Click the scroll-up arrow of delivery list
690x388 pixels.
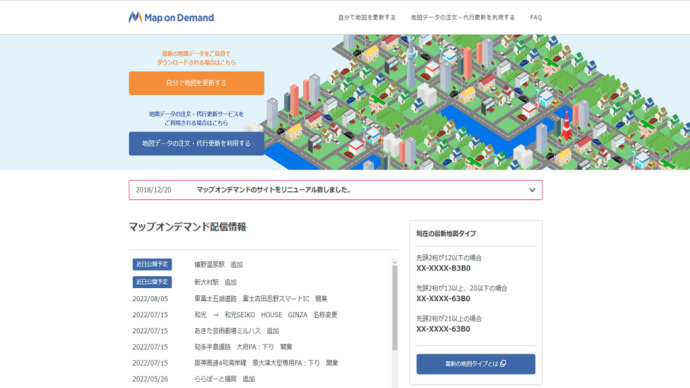395,262
